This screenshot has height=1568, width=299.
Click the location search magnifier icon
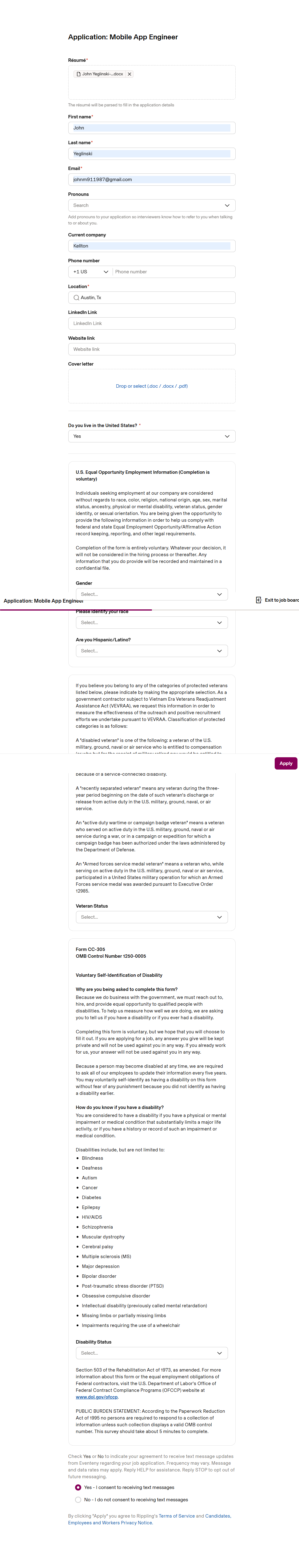click(x=76, y=298)
